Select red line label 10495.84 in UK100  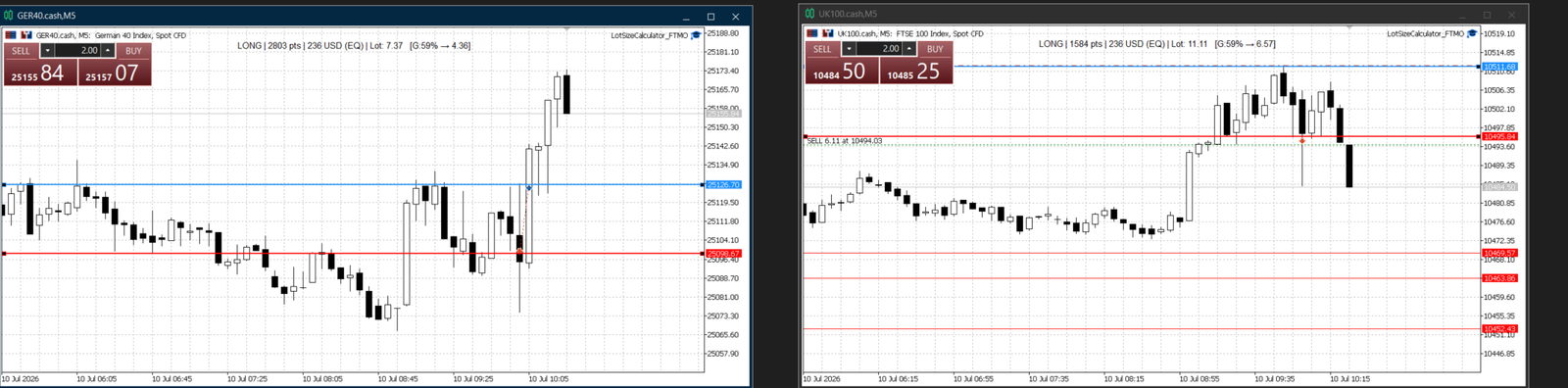(1499, 137)
